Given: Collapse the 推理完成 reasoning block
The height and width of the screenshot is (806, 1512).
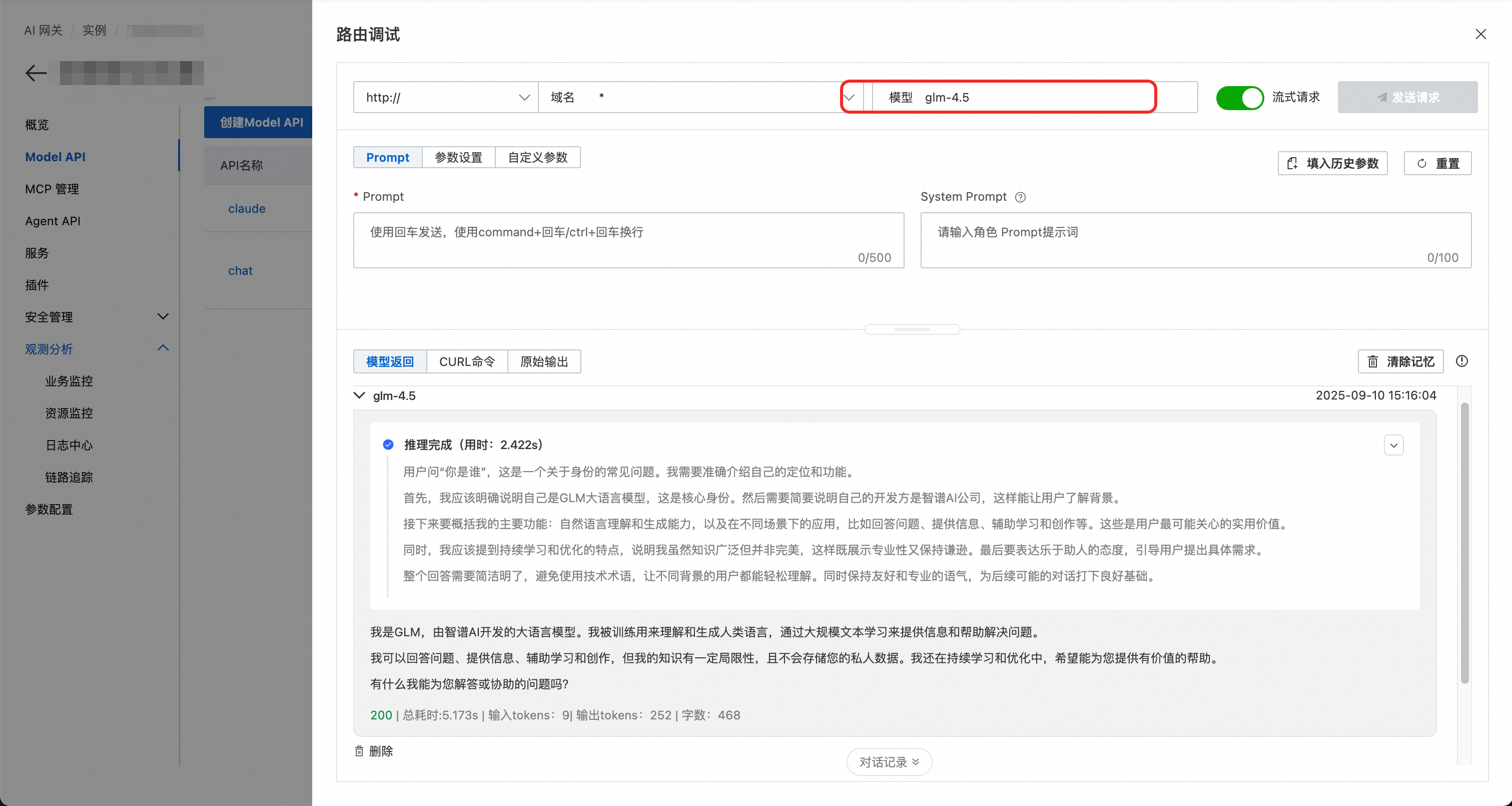Looking at the screenshot, I should 1393,445.
